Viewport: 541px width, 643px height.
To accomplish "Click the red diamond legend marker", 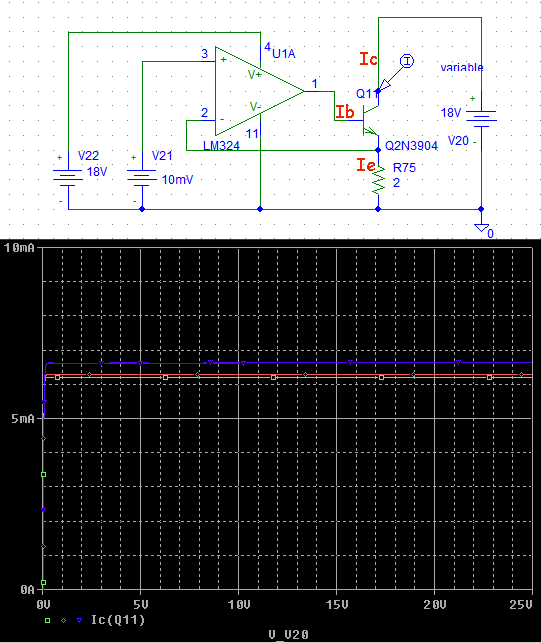I will tap(63, 620).
